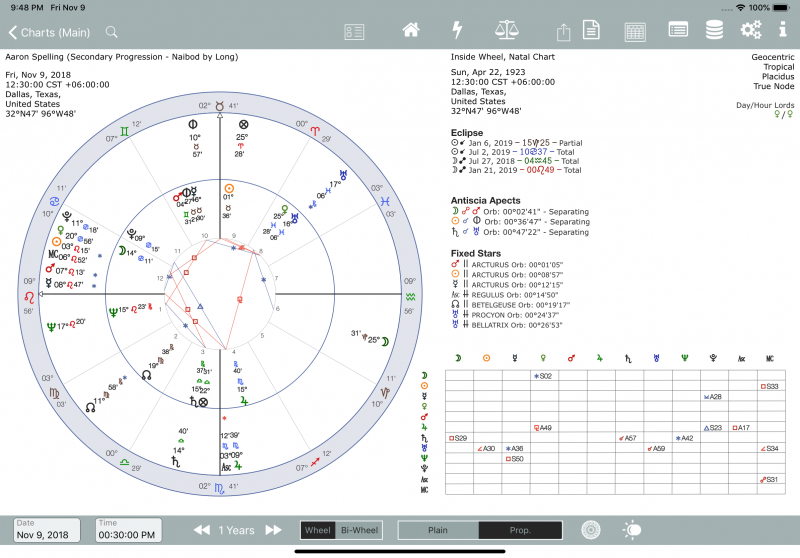Select REGULUS Orb 00°14'50" row

(505, 295)
